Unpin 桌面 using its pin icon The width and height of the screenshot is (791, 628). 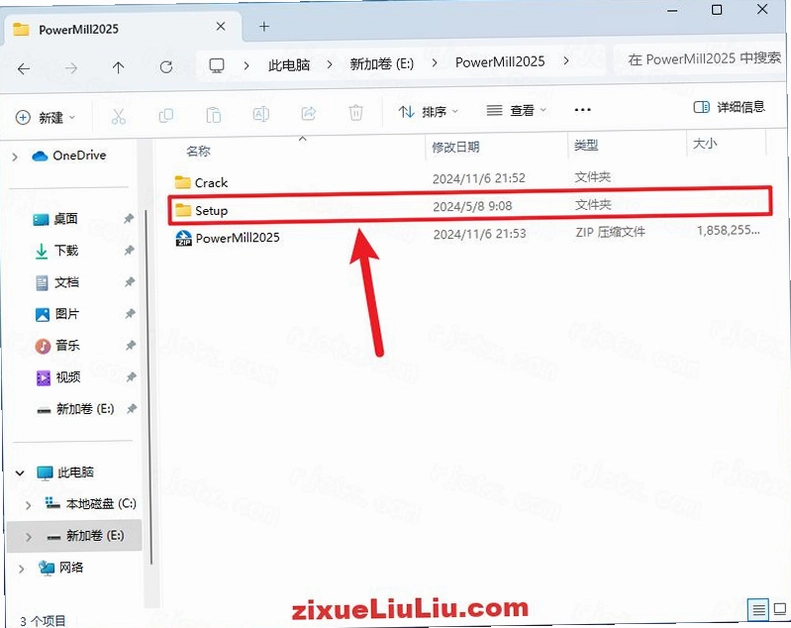pos(129,218)
